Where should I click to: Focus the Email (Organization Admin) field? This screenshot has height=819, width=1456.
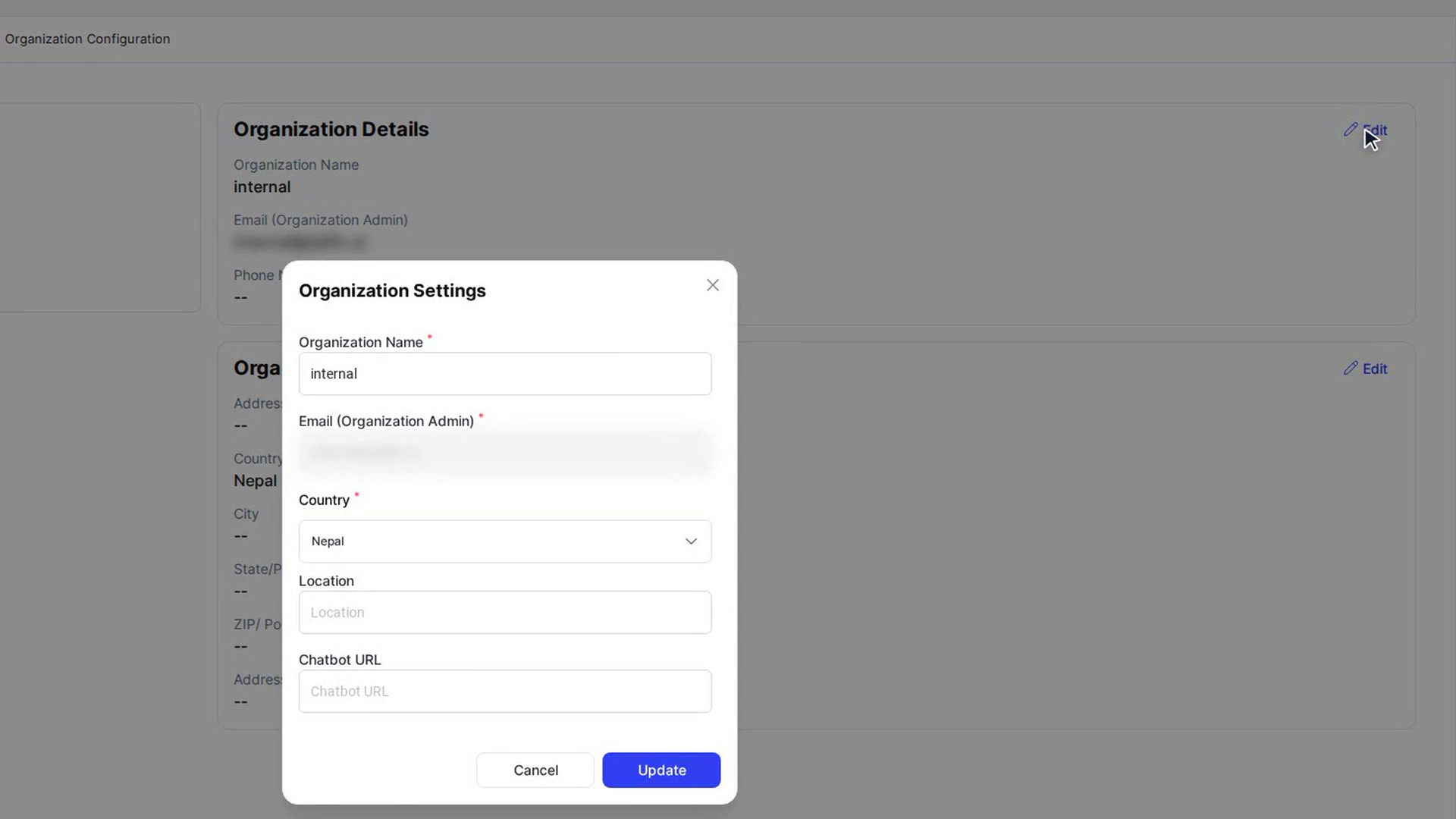(505, 453)
